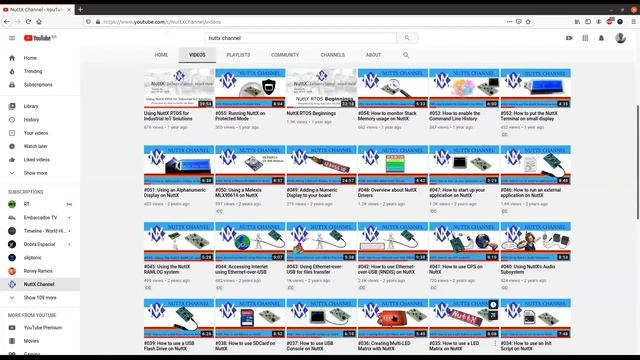Switch to the PLAYLISTS tab
640x360 pixels.
point(238,55)
